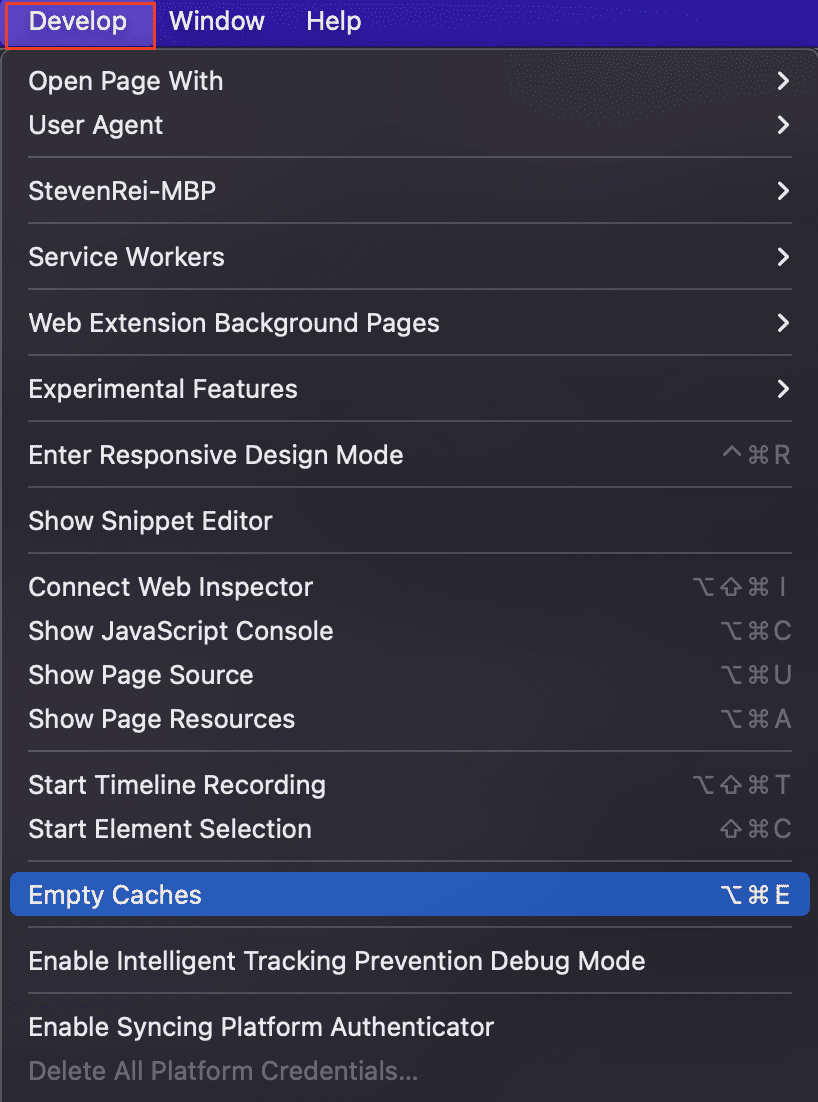Expand the User Agent submenu
Screen dimensions: 818x1102
click(96, 125)
